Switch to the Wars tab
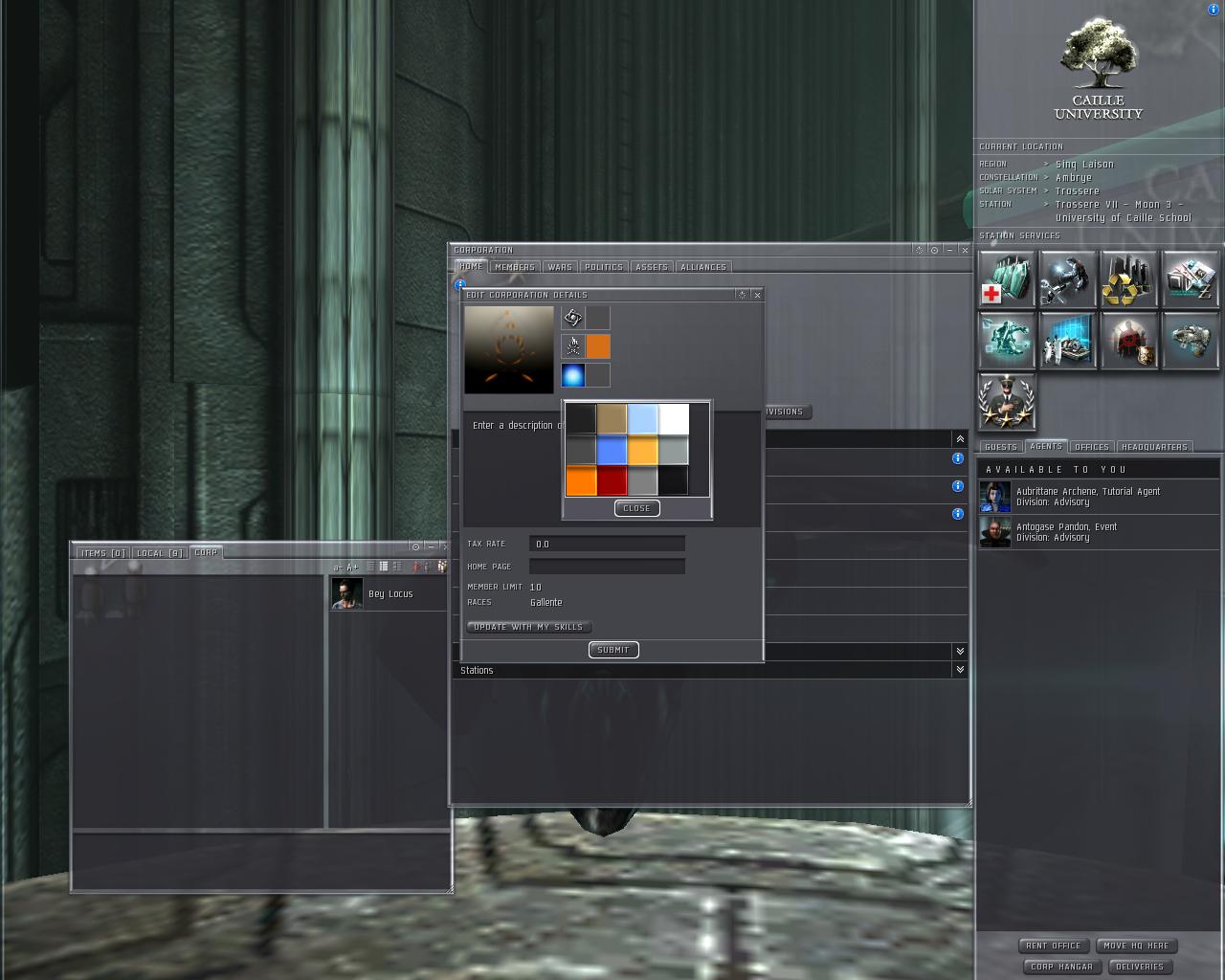 tap(560, 267)
